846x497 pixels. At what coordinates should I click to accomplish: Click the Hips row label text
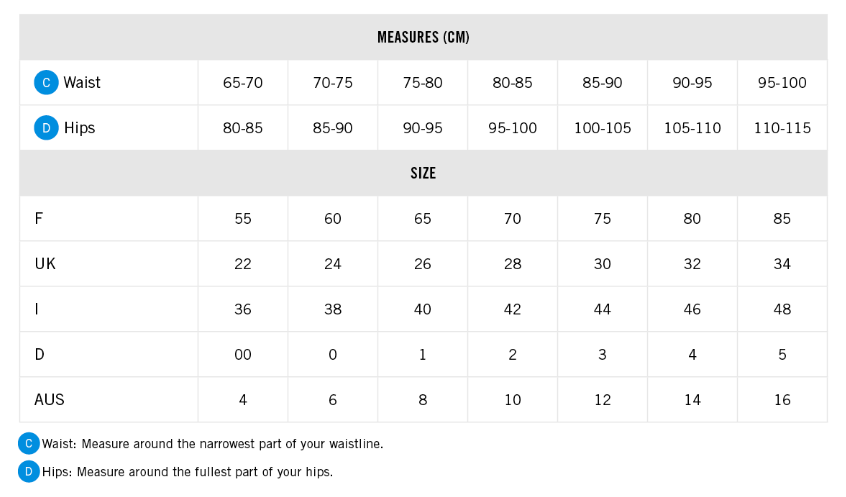tap(79, 128)
